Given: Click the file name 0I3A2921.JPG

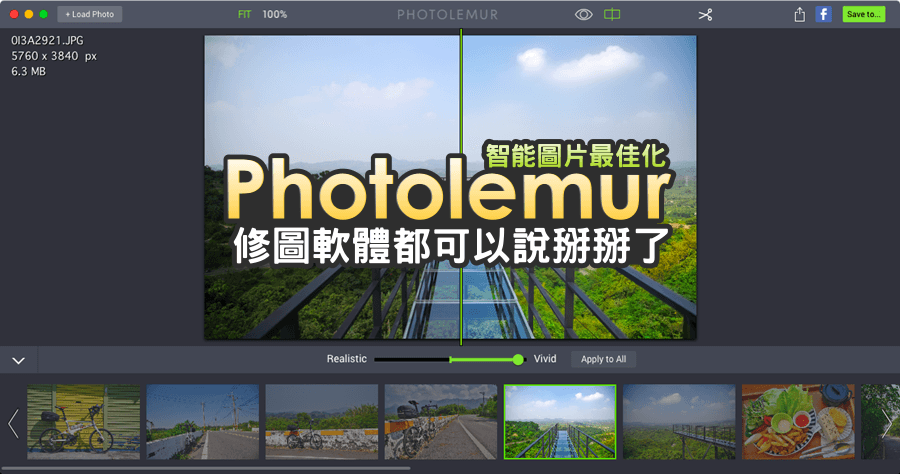Looking at the screenshot, I should tap(47, 41).
